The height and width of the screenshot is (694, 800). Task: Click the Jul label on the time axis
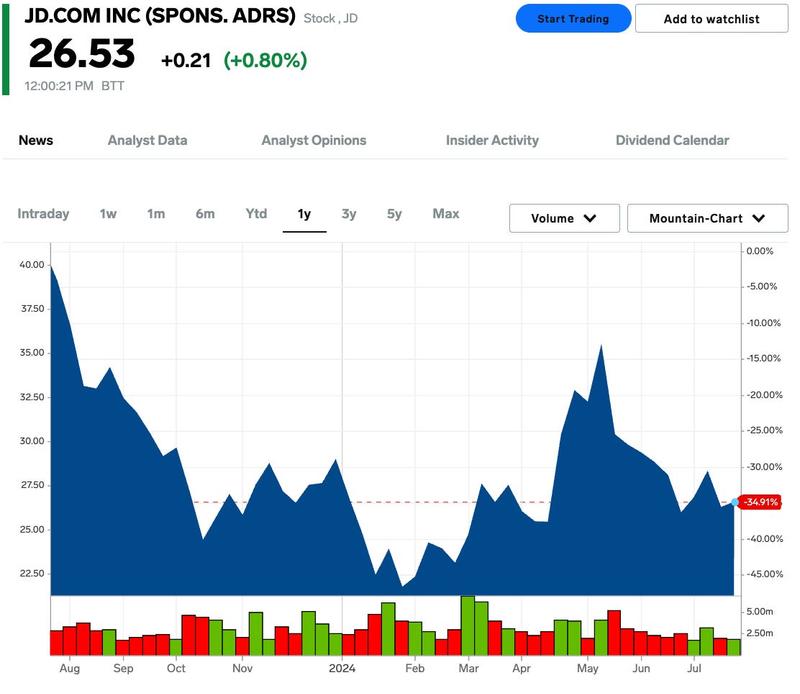point(694,668)
